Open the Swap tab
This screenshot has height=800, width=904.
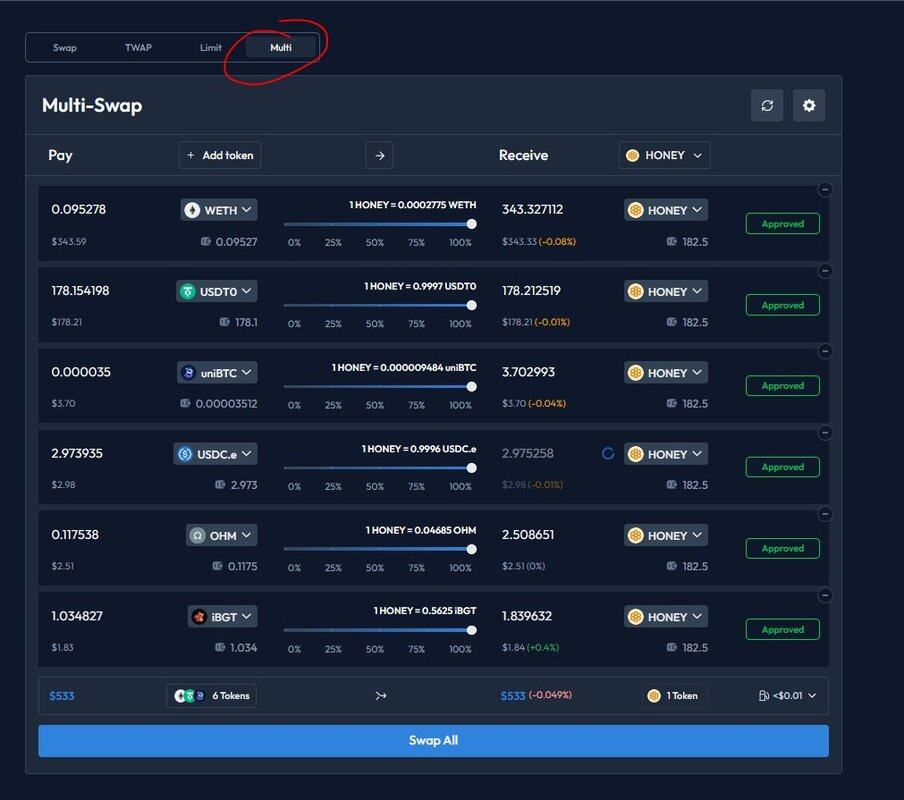point(65,47)
